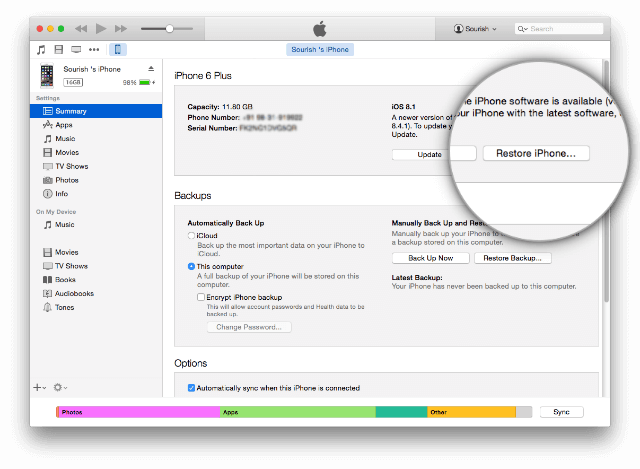Open the Music library icon in toolbar
640x469 pixels.
(41, 50)
